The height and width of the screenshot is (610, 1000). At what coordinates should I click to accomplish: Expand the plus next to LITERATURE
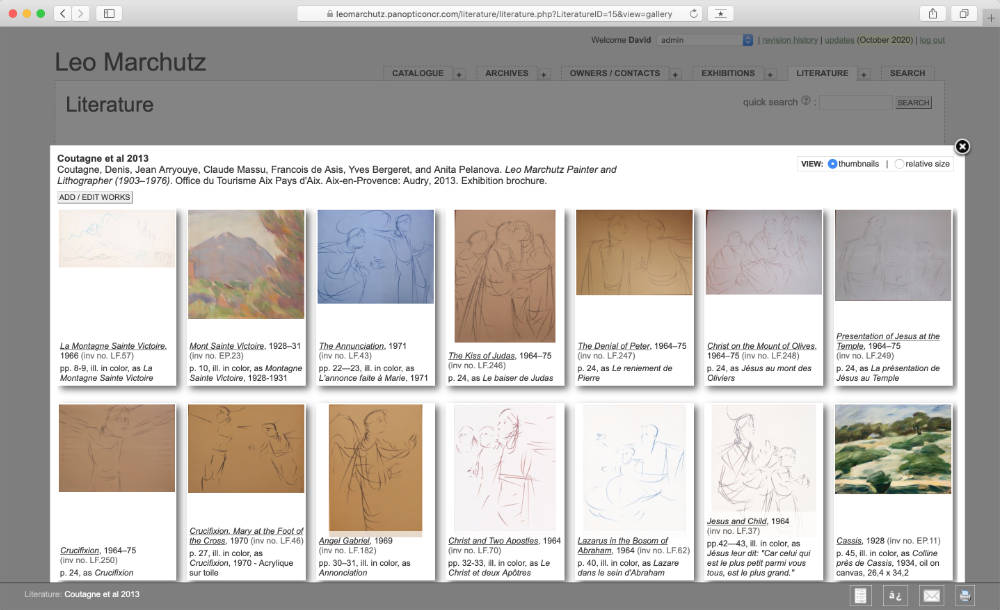tap(864, 75)
